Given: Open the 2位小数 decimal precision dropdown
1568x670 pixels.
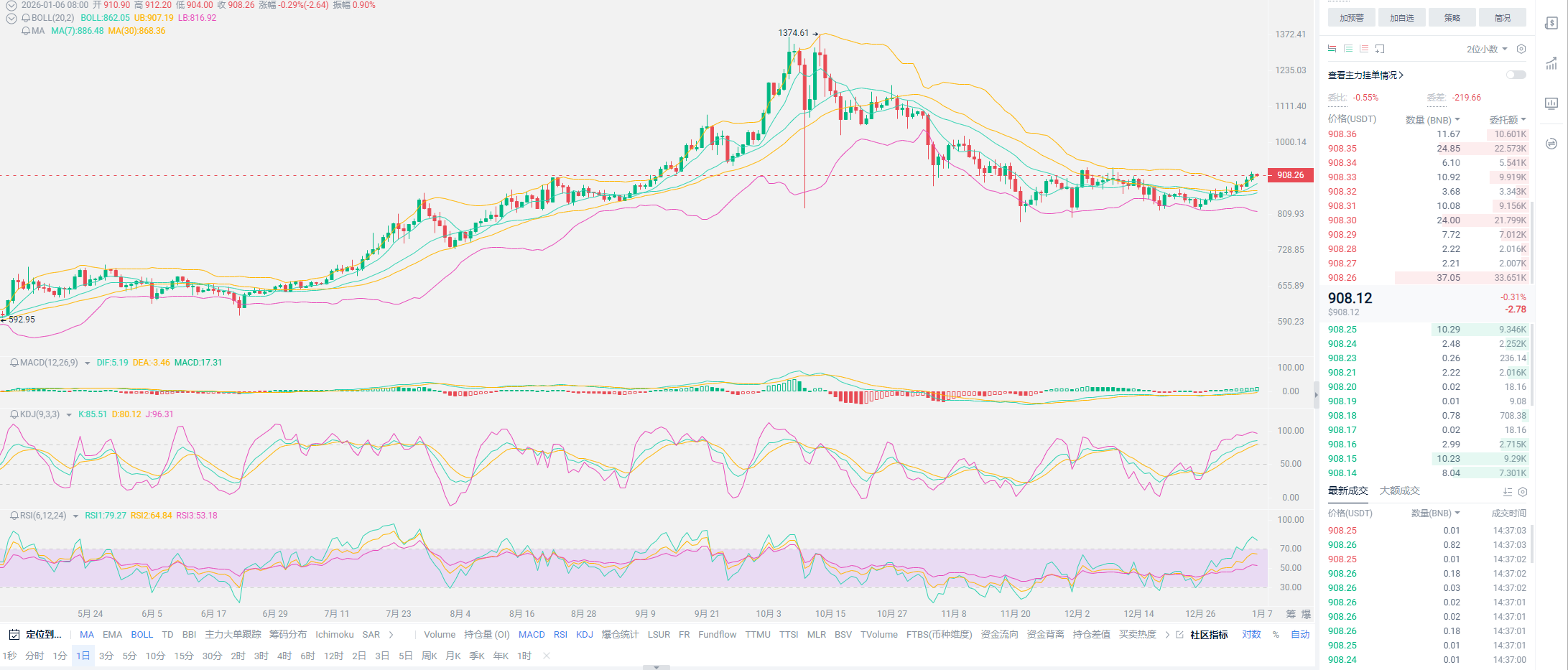Looking at the screenshot, I should click(1486, 49).
